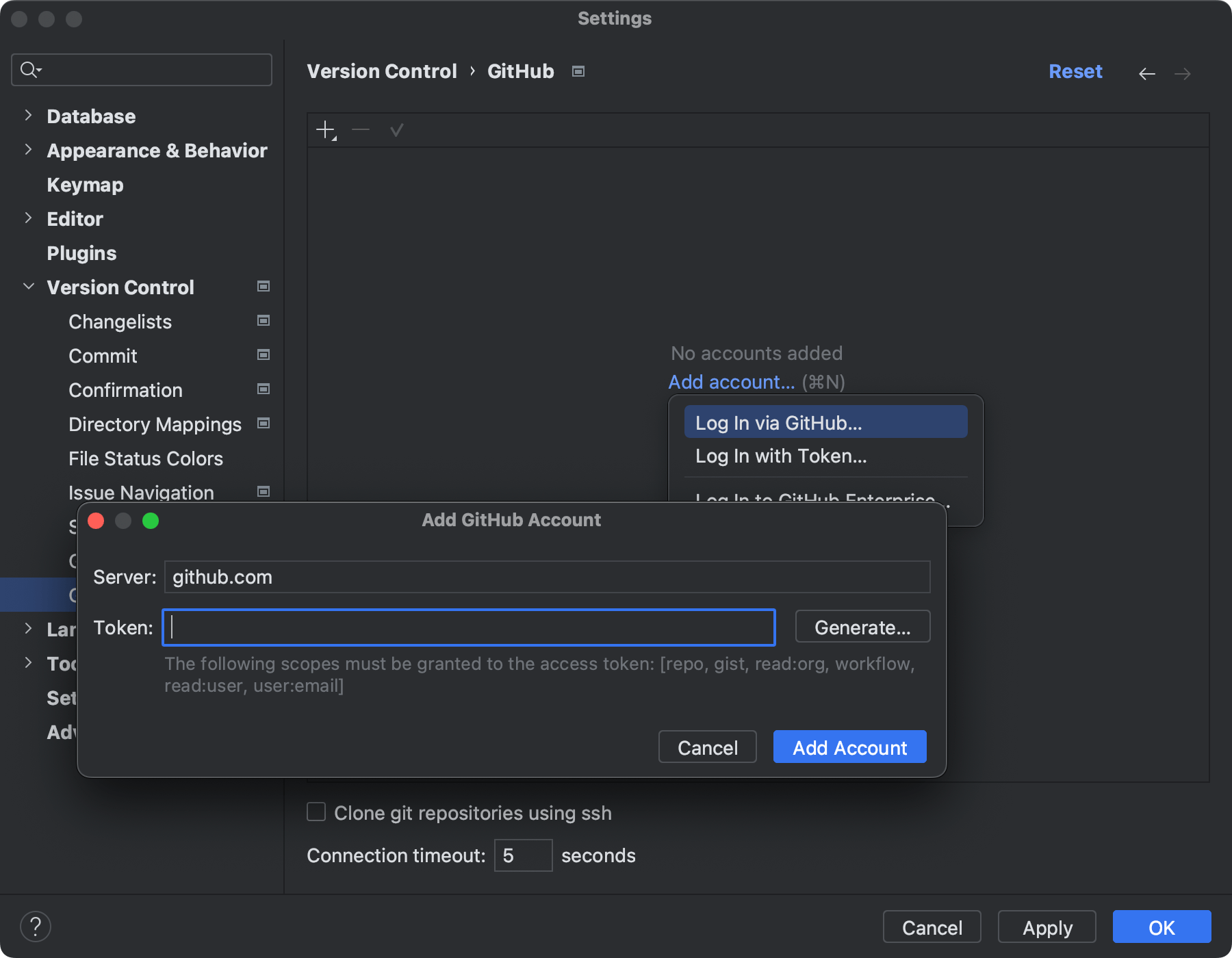Navigate back with the left arrow icon
This screenshot has height=958, width=1232.
1147,73
